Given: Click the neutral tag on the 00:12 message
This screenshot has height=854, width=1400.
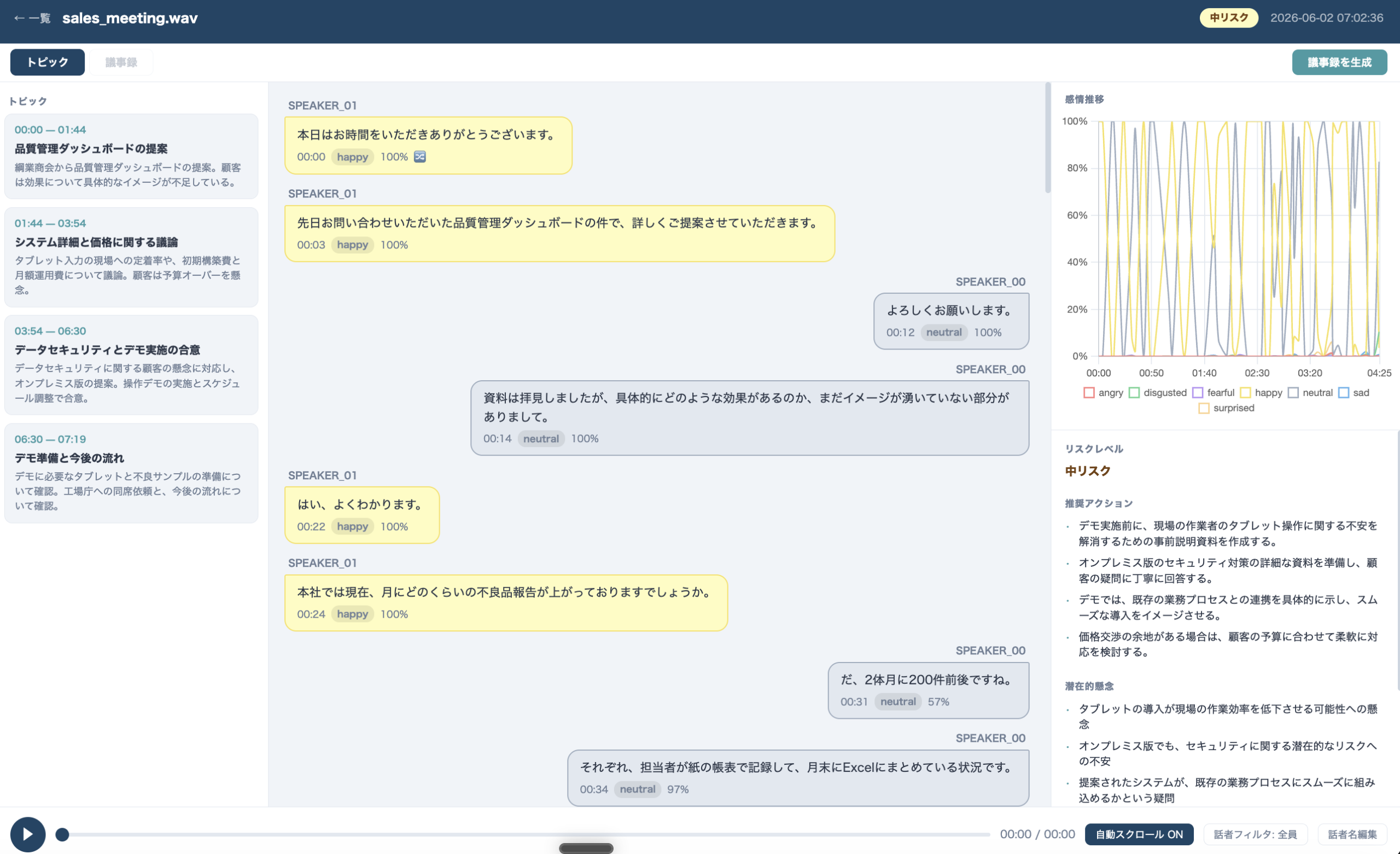Looking at the screenshot, I should click(943, 332).
